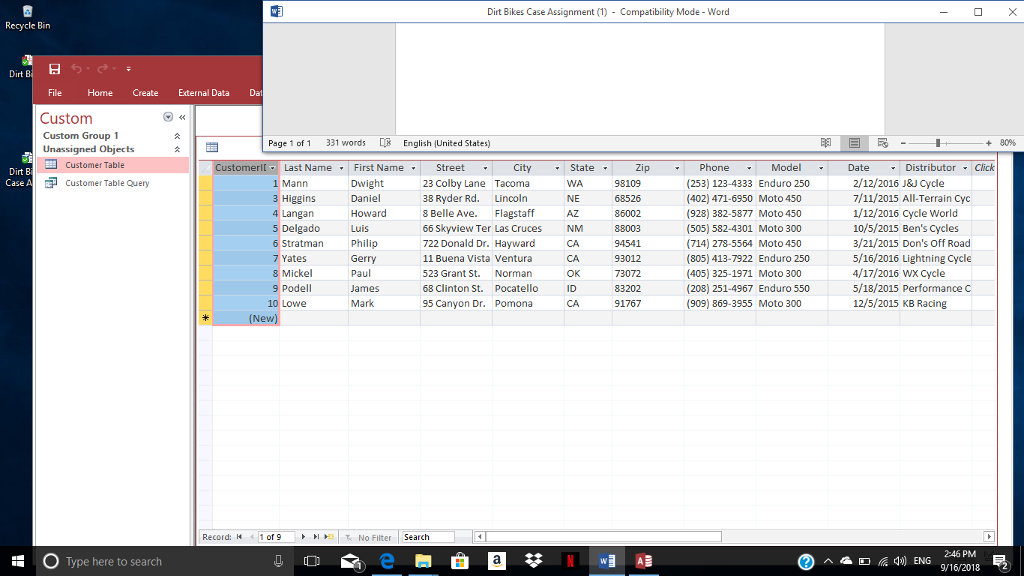1024x576 pixels.
Task: Select the row selector for the Mann record
Action: tap(206, 184)
